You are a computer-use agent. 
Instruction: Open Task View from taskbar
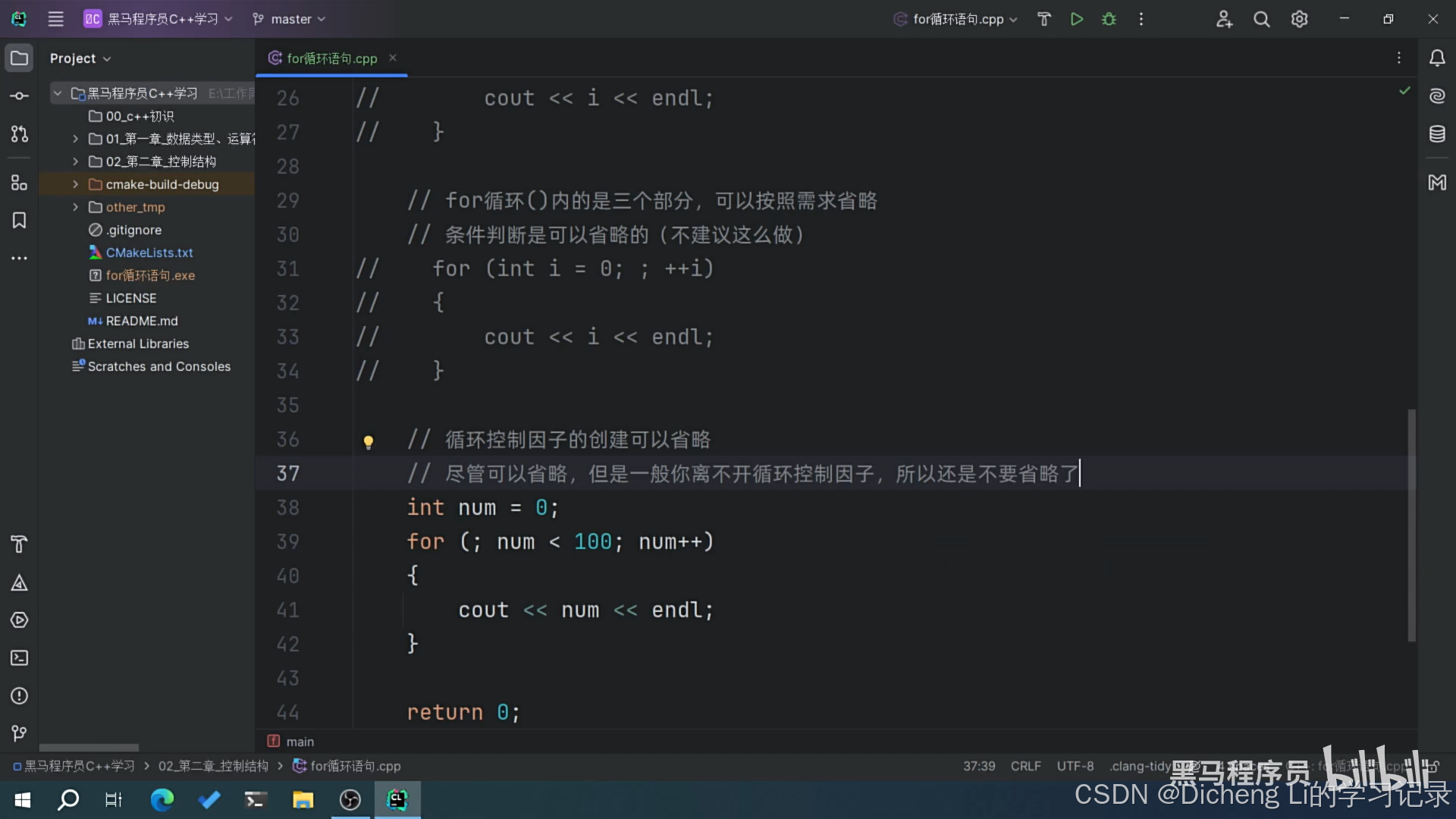tap(114, 799)
